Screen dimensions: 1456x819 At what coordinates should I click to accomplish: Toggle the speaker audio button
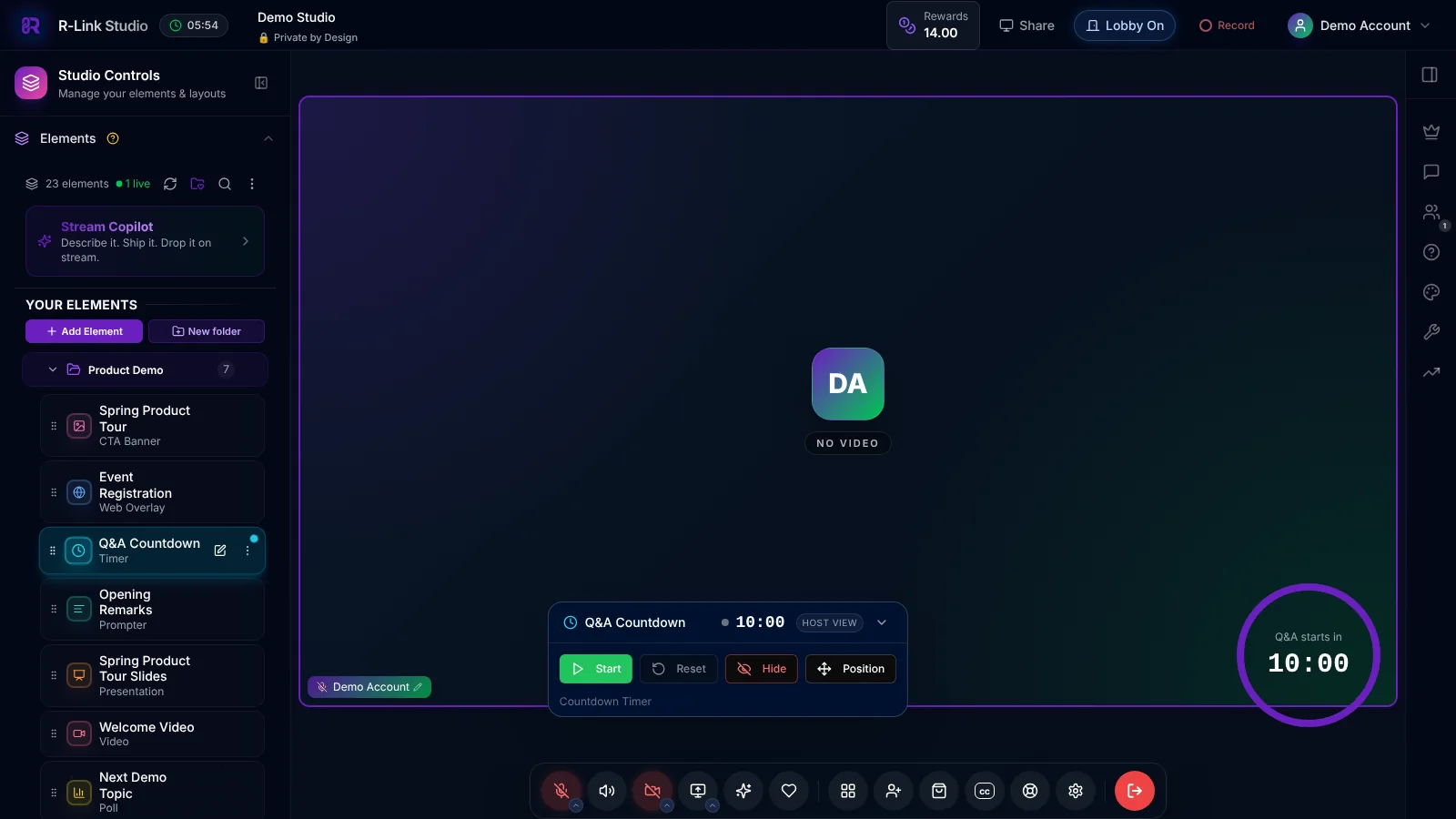point(607,791)
